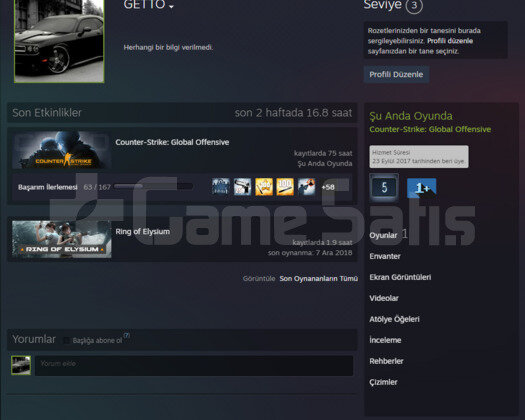
Task: Open the blue 1+ badge icon
Action: [421, 188]
